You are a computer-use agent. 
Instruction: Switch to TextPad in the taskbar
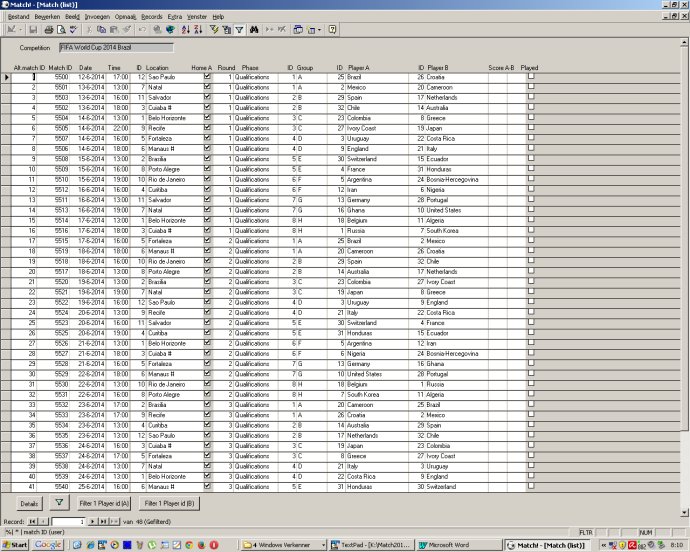tap(371, 545)
